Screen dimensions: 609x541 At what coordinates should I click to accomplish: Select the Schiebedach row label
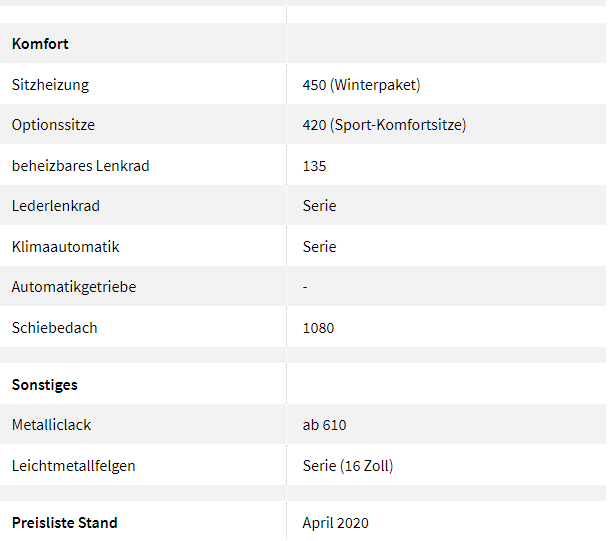[54, 328]
